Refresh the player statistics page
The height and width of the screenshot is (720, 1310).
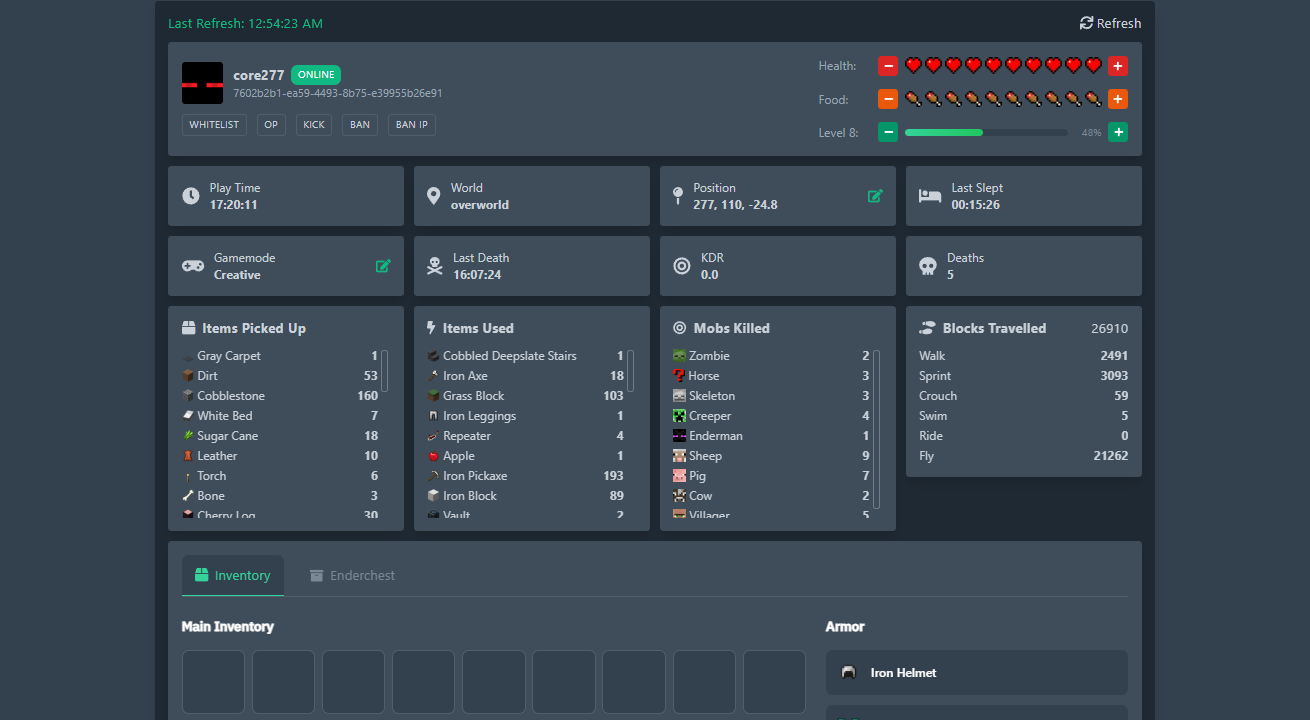1109,22
